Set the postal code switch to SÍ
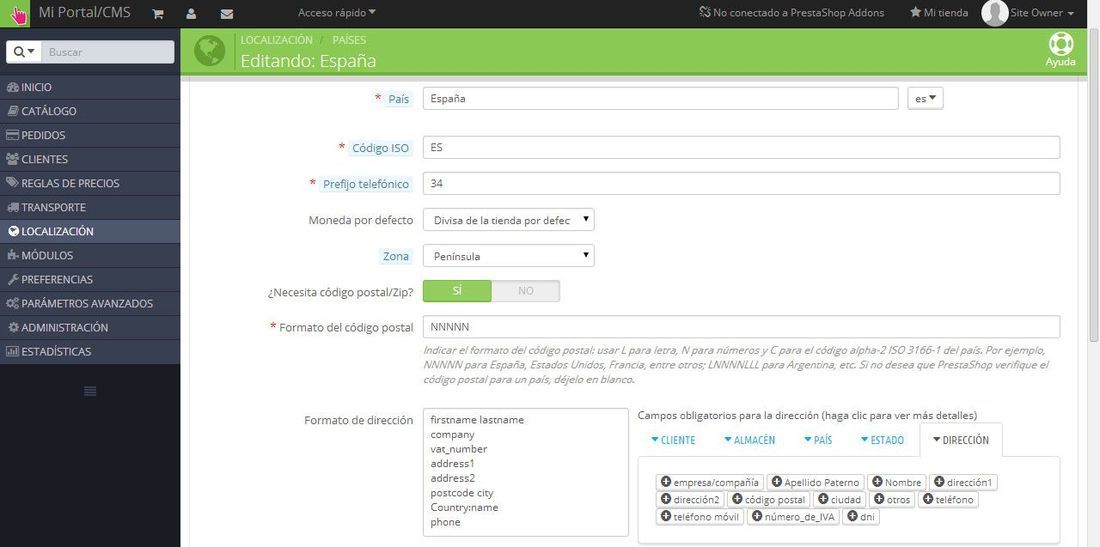Viewport: 1100px width, 547px height. click(457, 291)
